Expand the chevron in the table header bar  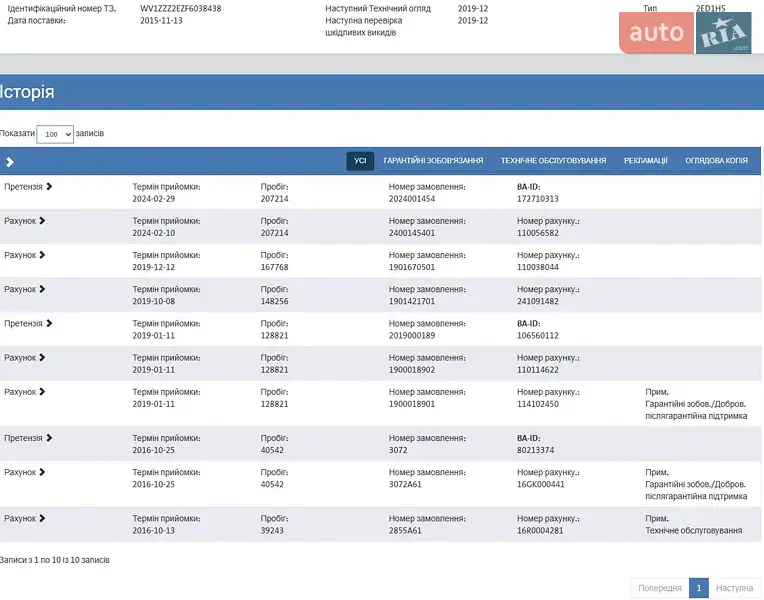(10, 162)
